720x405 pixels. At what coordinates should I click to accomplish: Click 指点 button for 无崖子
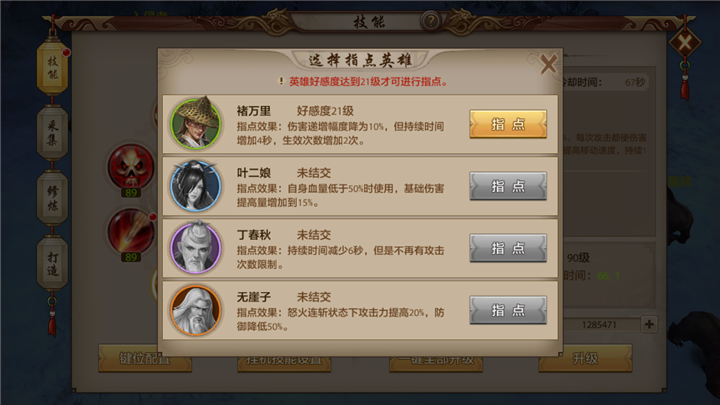click(x=508, y=310)
